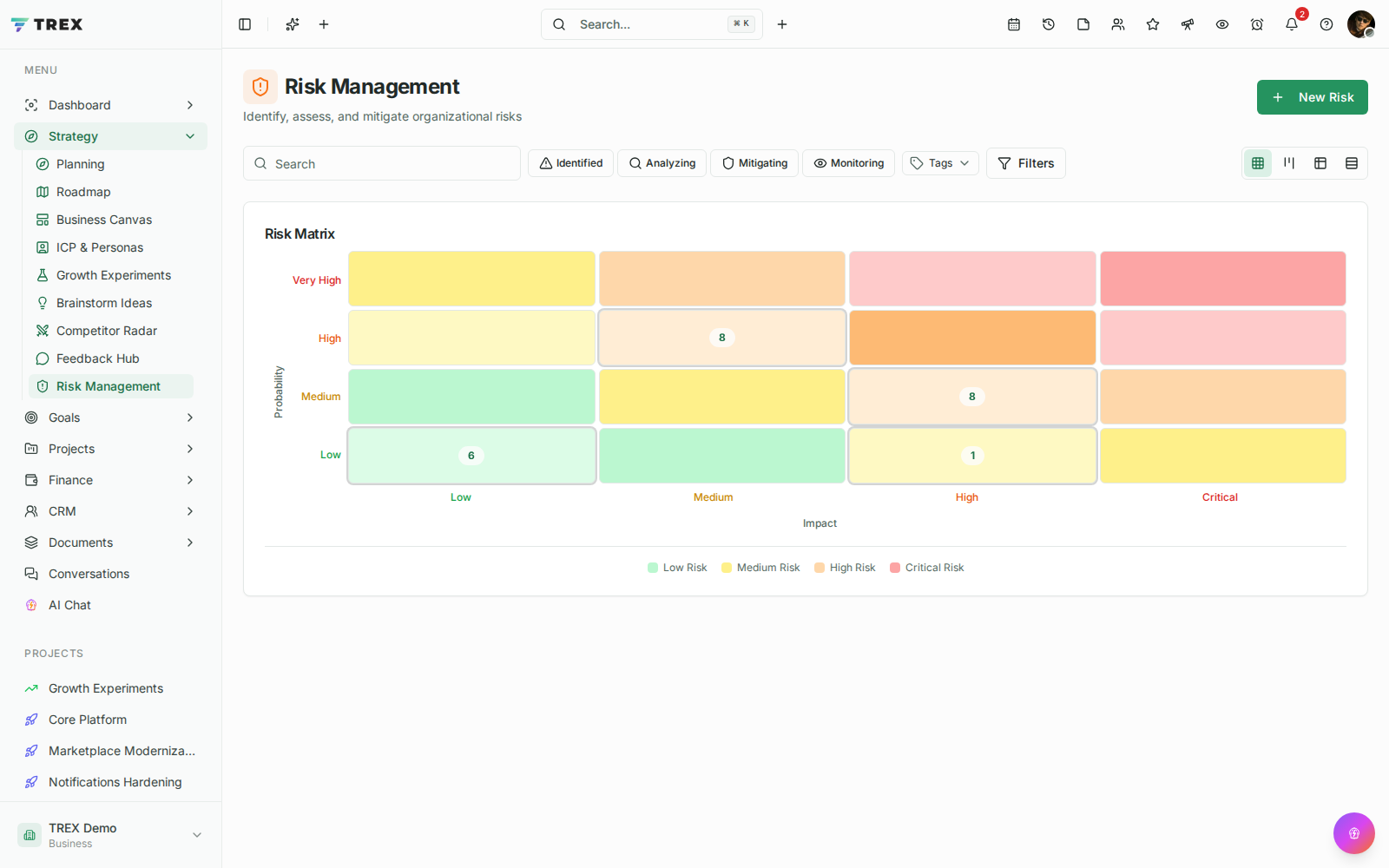Switch to matrix grid view
The width and height of the screenshot is (1389, 868).
[1258, 163]
